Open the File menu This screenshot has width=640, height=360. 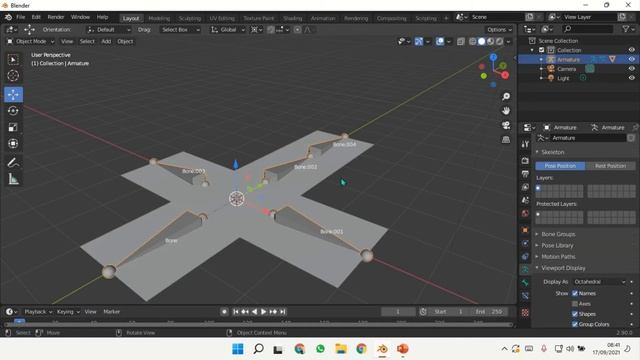20,17
